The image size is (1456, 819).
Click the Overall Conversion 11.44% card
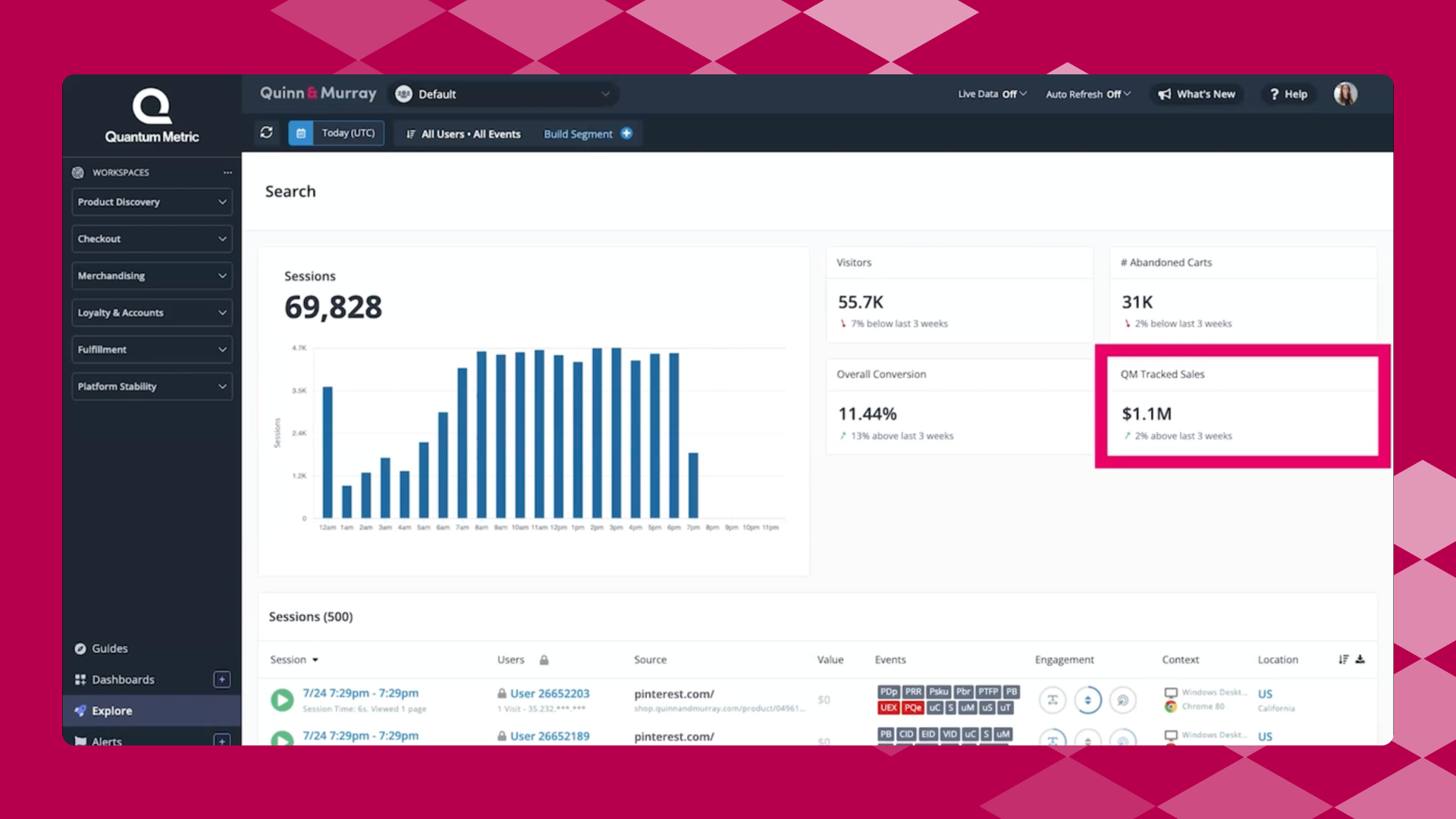pyautogui.click(x=959, y=406)
